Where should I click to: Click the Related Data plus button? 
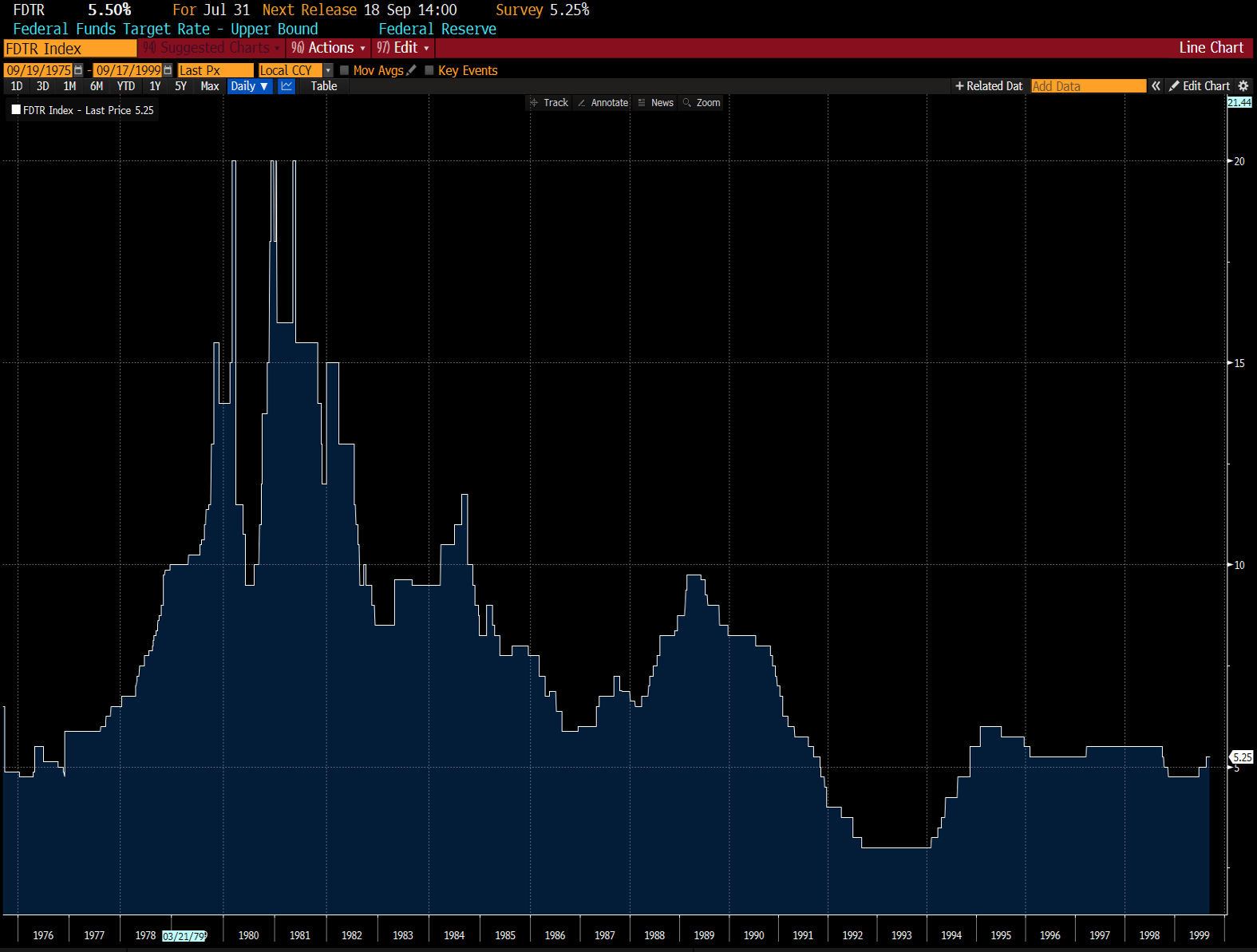pyautogui.click(x=989, y=85)
